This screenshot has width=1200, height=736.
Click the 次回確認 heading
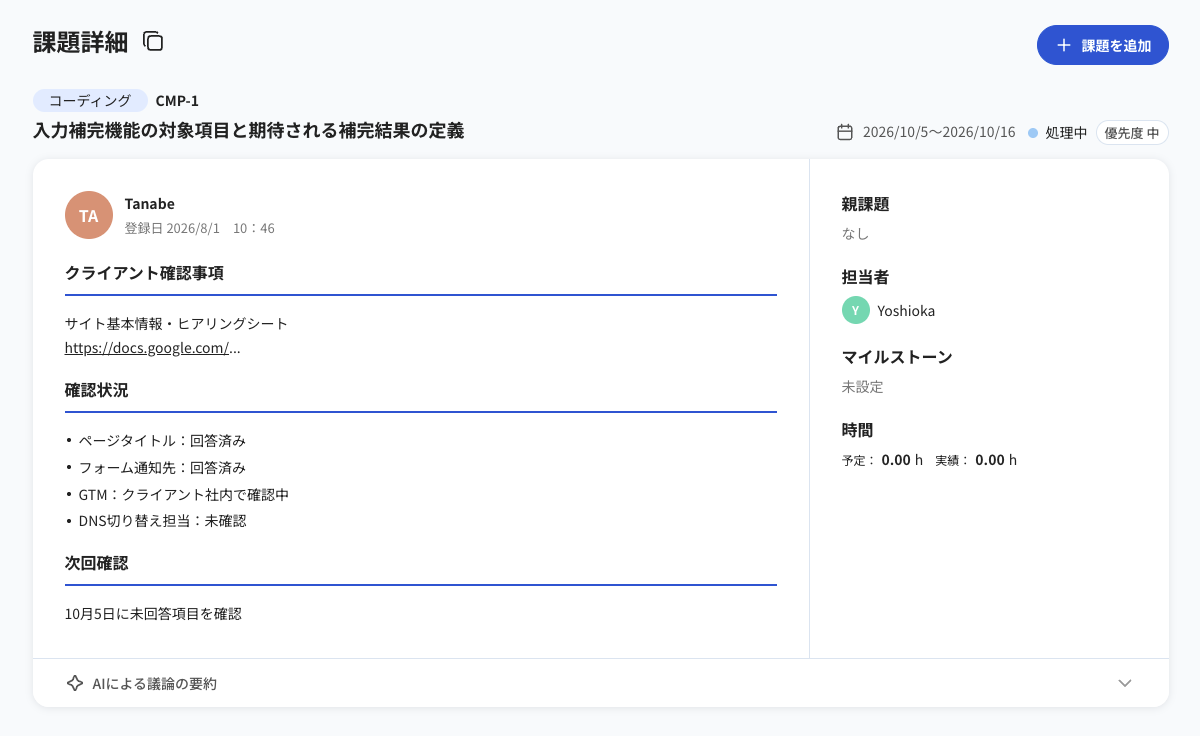point(96,563)
